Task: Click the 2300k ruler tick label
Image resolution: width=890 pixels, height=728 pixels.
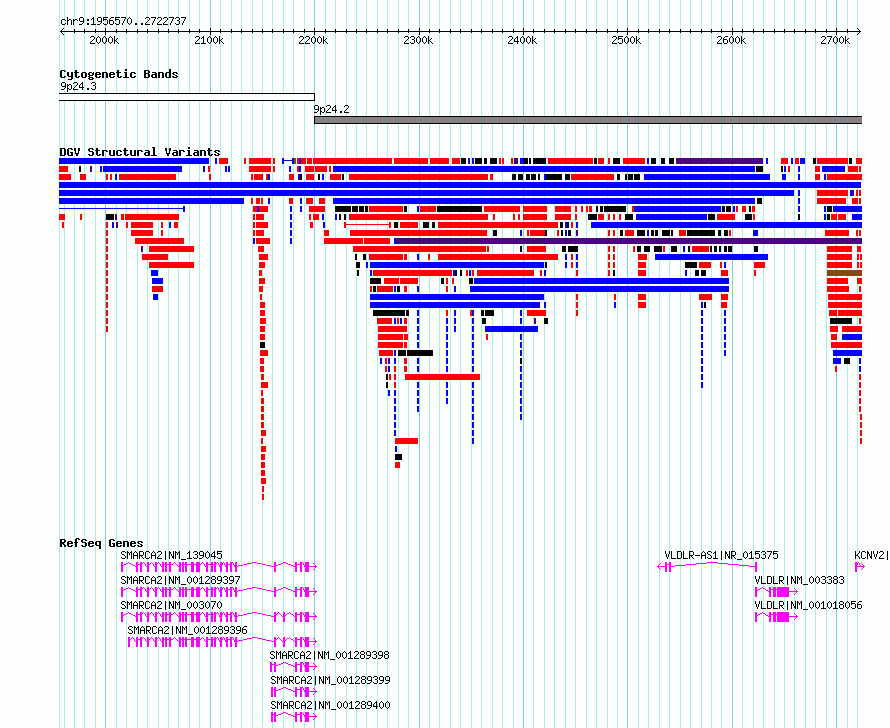Action: pos(418,40)
